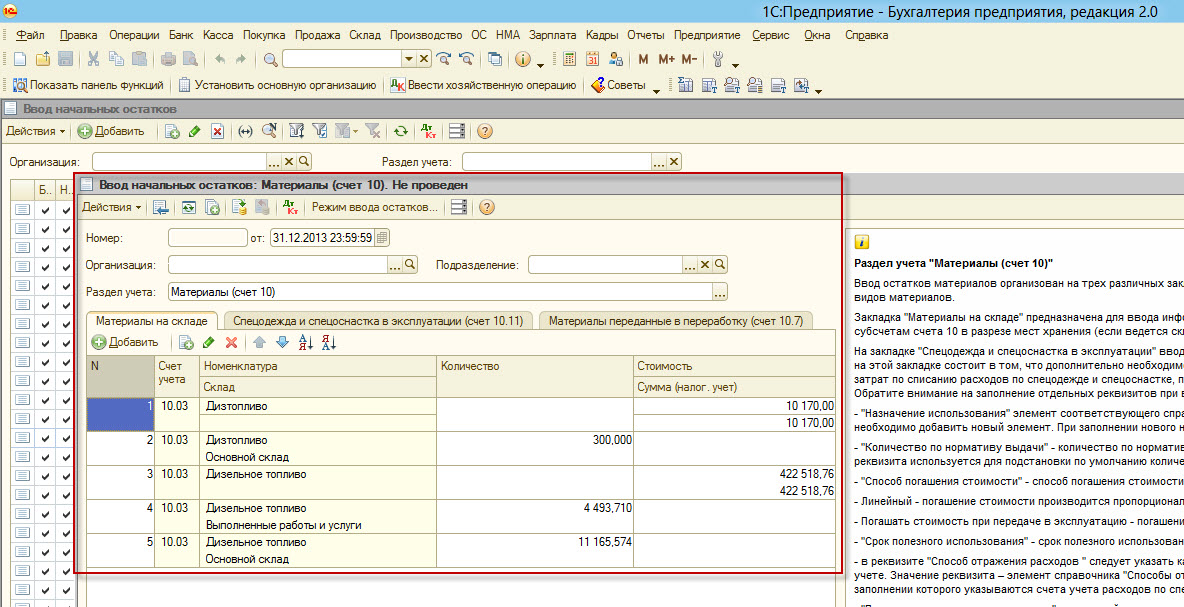Expand the main toolbar search combo box

click(408, 60)
